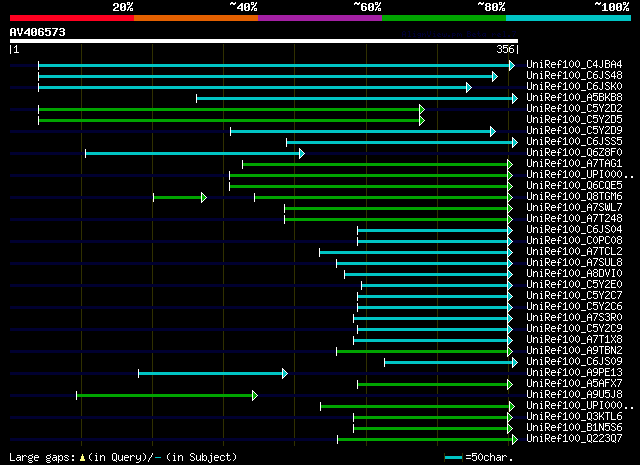
Task: Select the UniRef100_Q6CQE5 label
Action: coord(574,186)
